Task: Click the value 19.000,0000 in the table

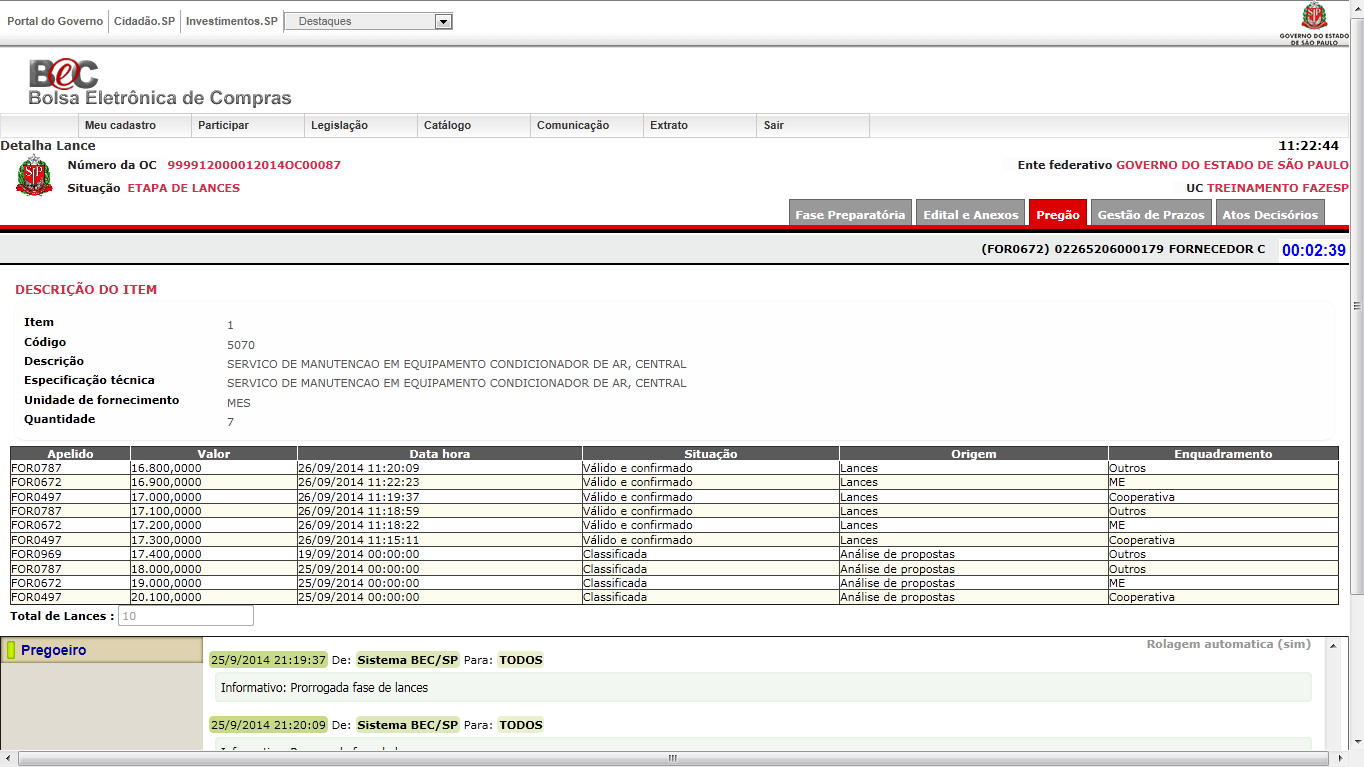Action: click(x=167, y=583)
